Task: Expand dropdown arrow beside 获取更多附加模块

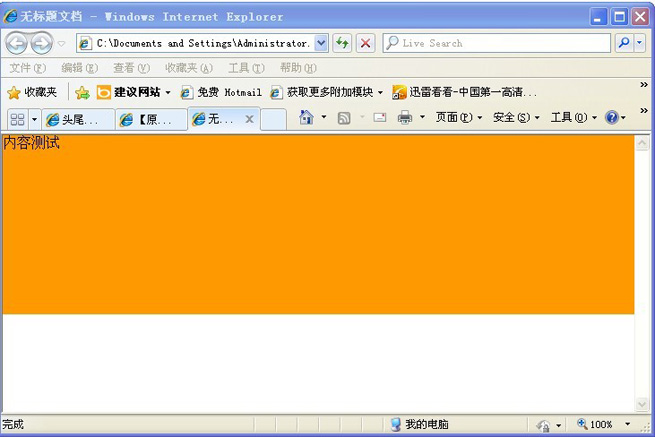Action: click(x=380, y=92)
